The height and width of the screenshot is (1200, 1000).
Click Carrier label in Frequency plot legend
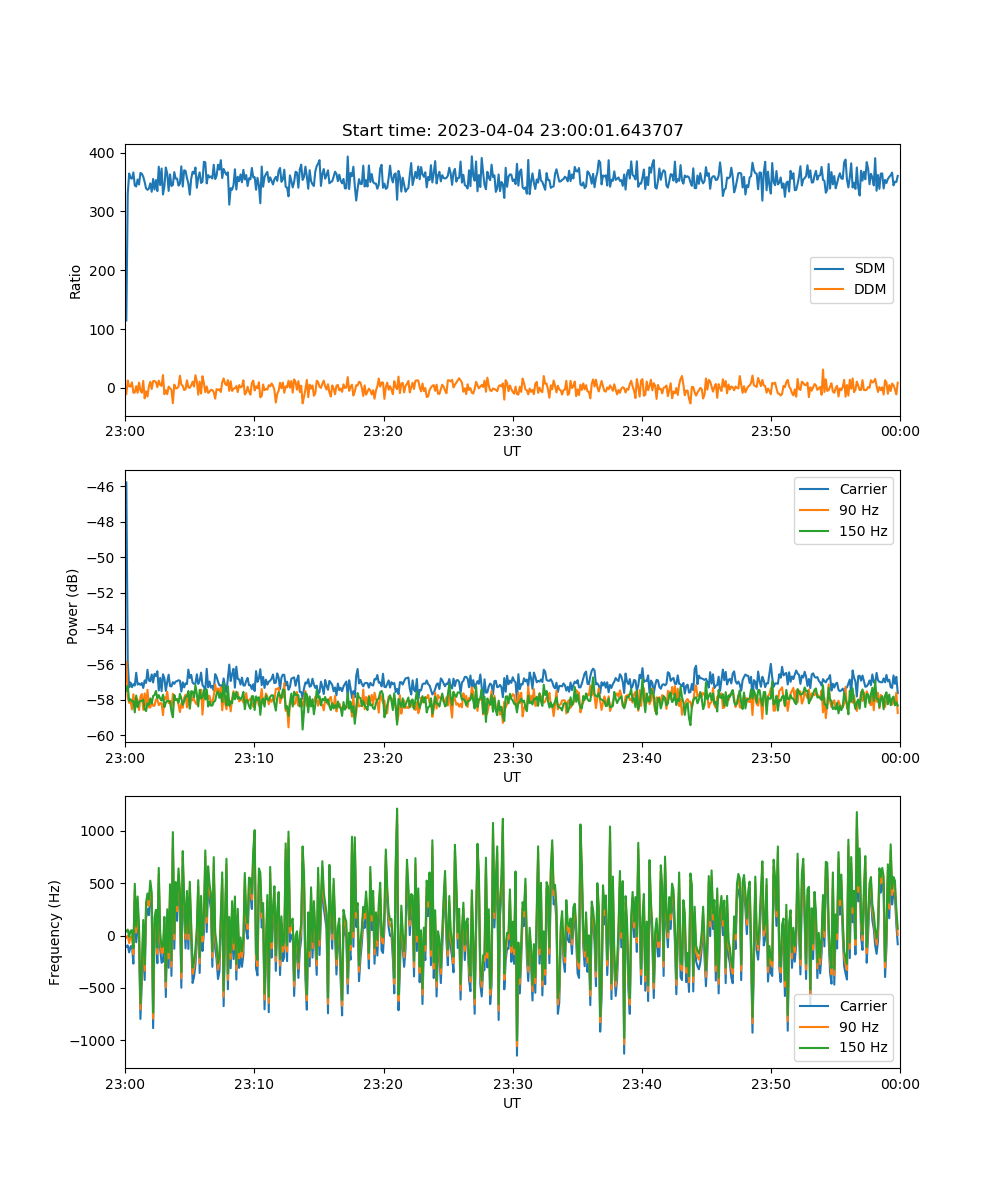point(862,1006)
